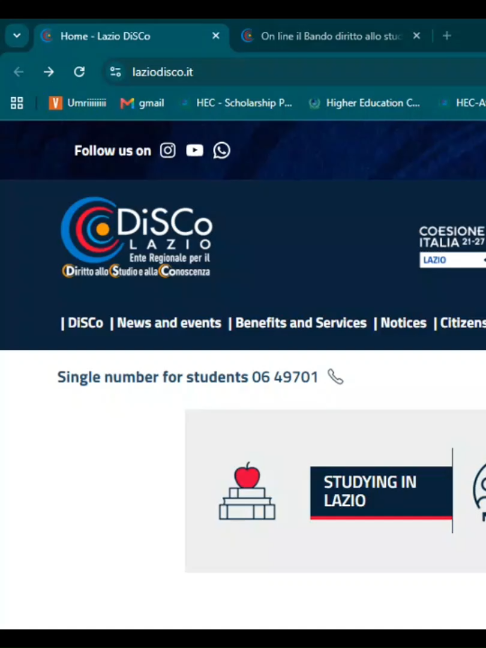The image size is (486, 648).
Task: Click the DiSCo Lazio logo
Action: click(136, 237)
